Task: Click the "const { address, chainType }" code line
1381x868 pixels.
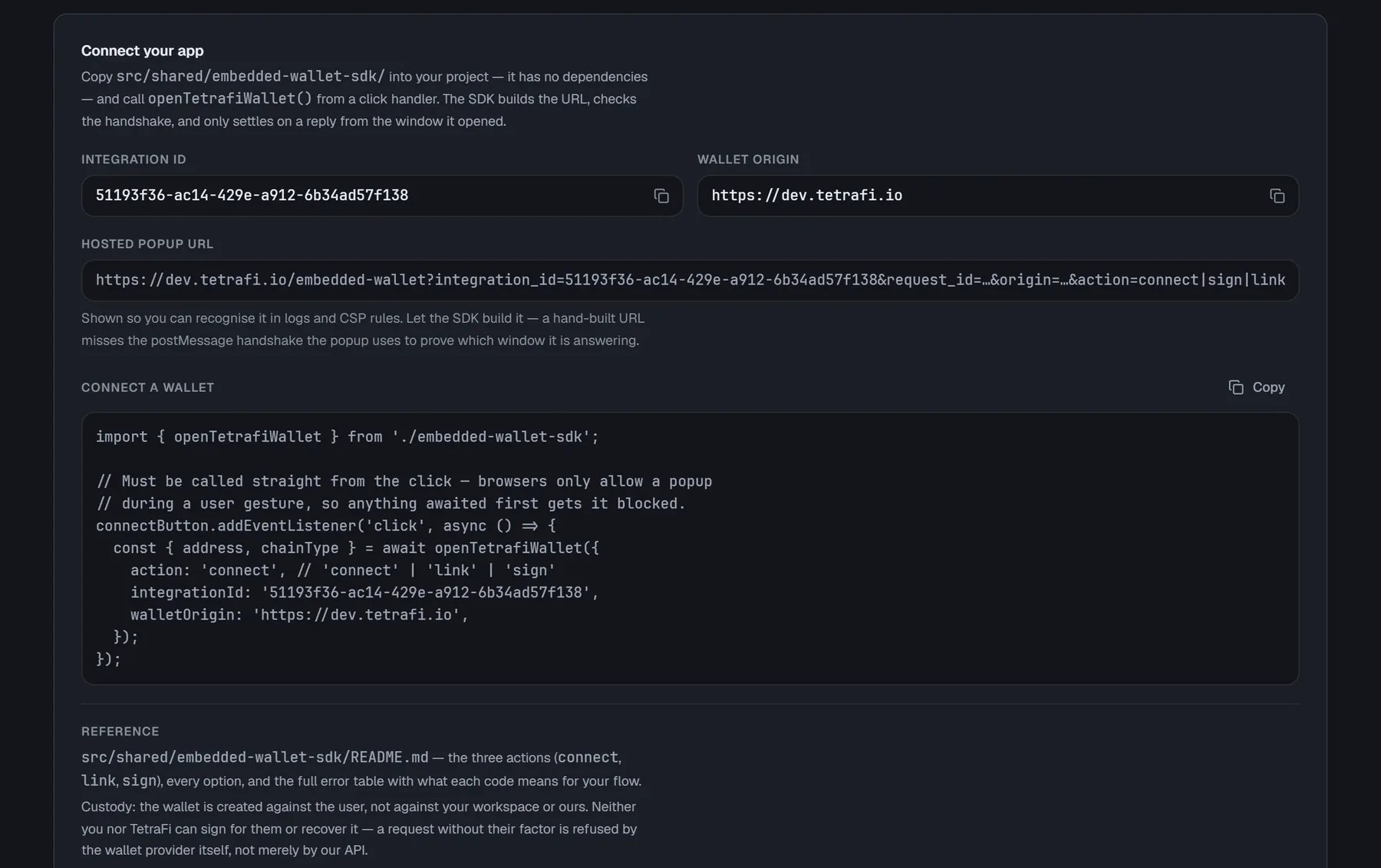Action: (356, 548)
